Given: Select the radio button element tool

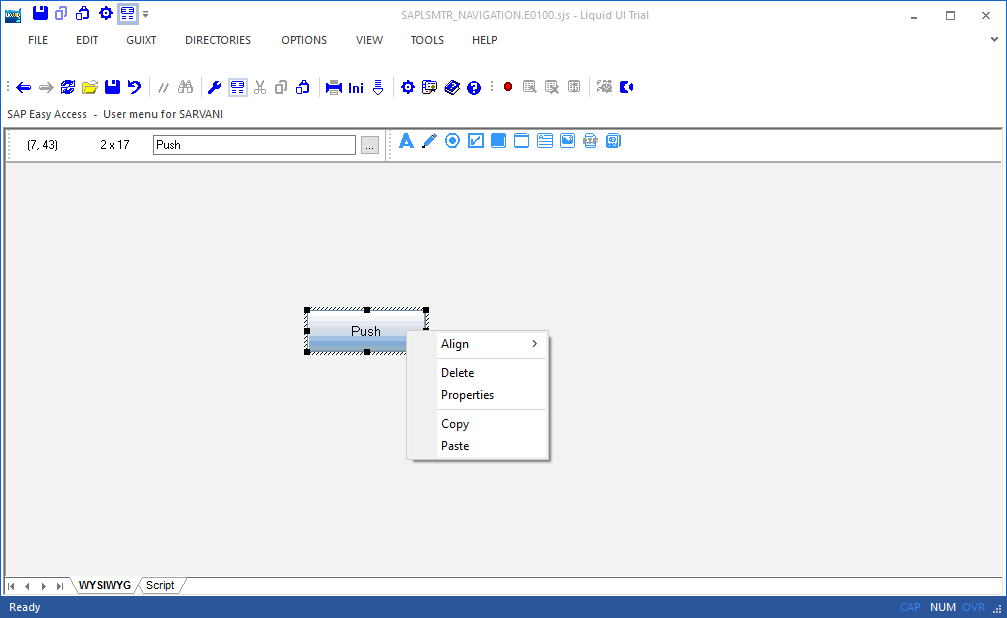Looking at the screenshot, I should (x=452, y=141).
